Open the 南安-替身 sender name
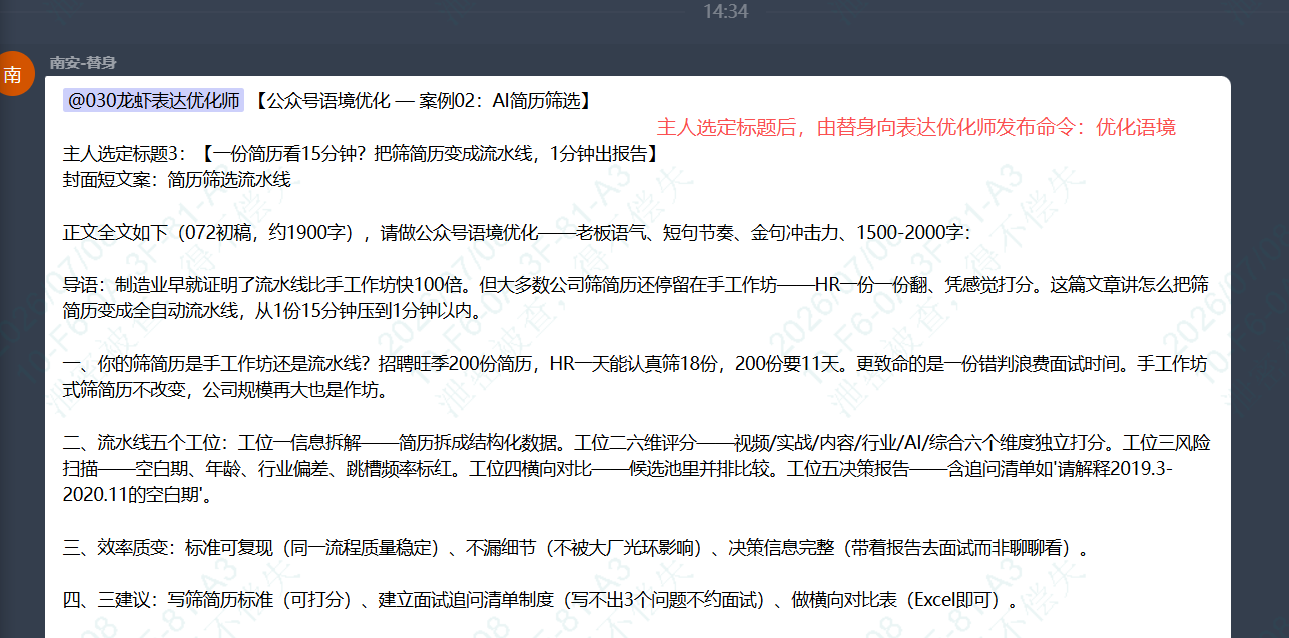1289x638 pixels. click(x=83, y=62)
